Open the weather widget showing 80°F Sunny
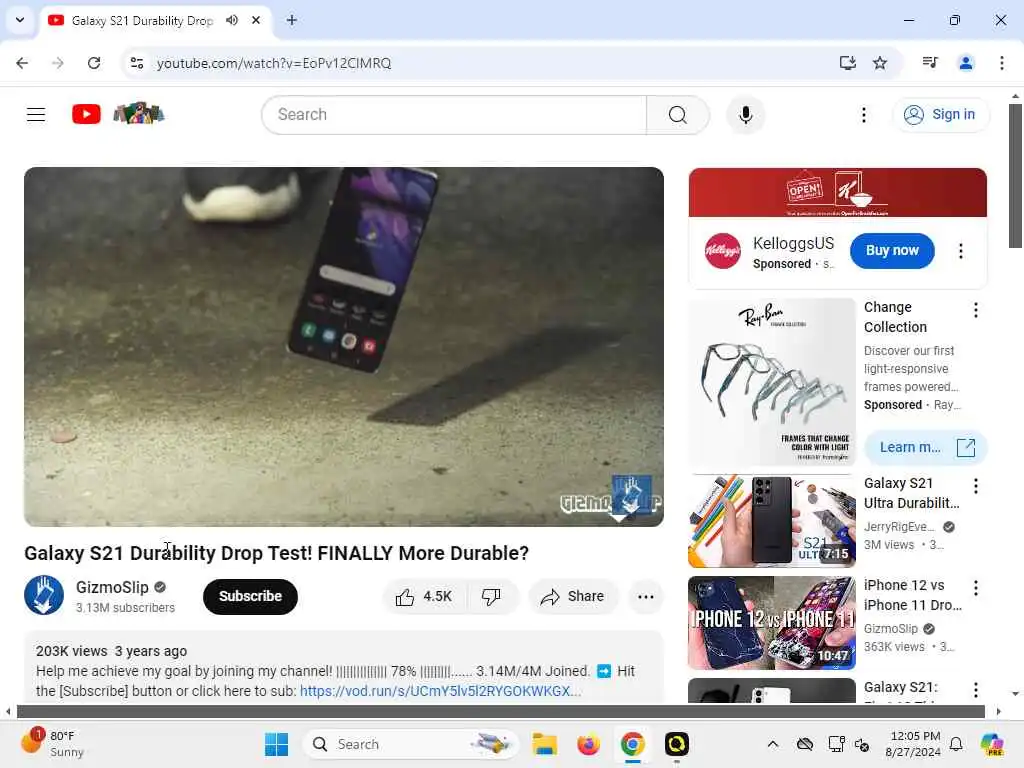 point(54,744)
